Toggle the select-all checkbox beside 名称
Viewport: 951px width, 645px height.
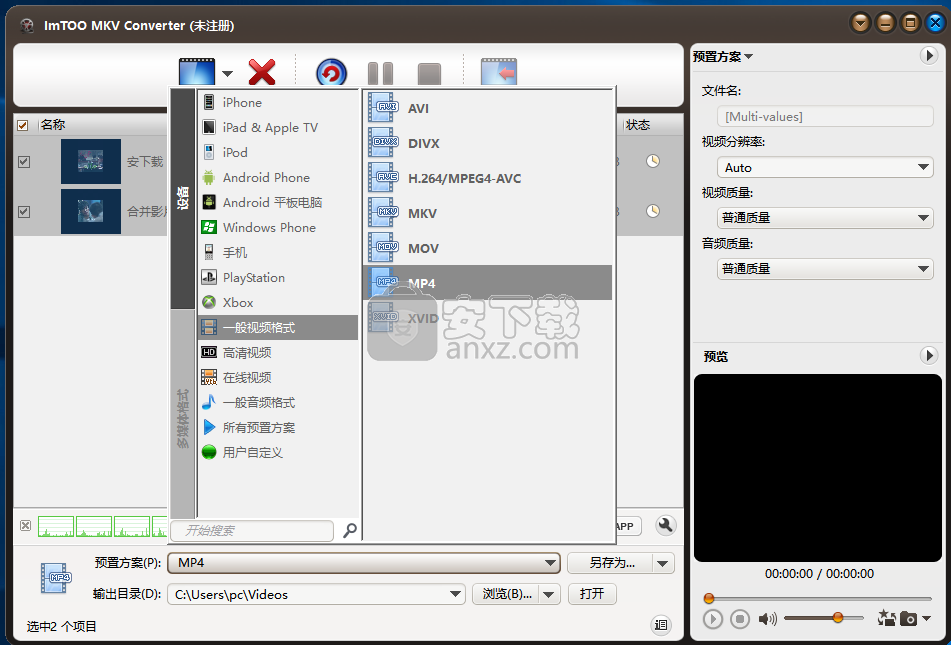(x=23, y=125)
